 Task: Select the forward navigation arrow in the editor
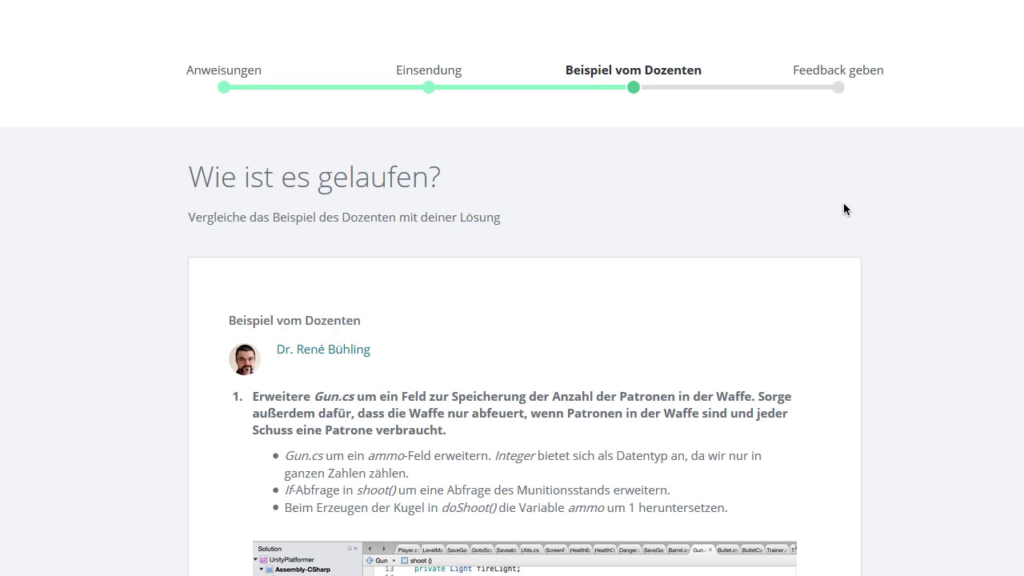point(384,548)
